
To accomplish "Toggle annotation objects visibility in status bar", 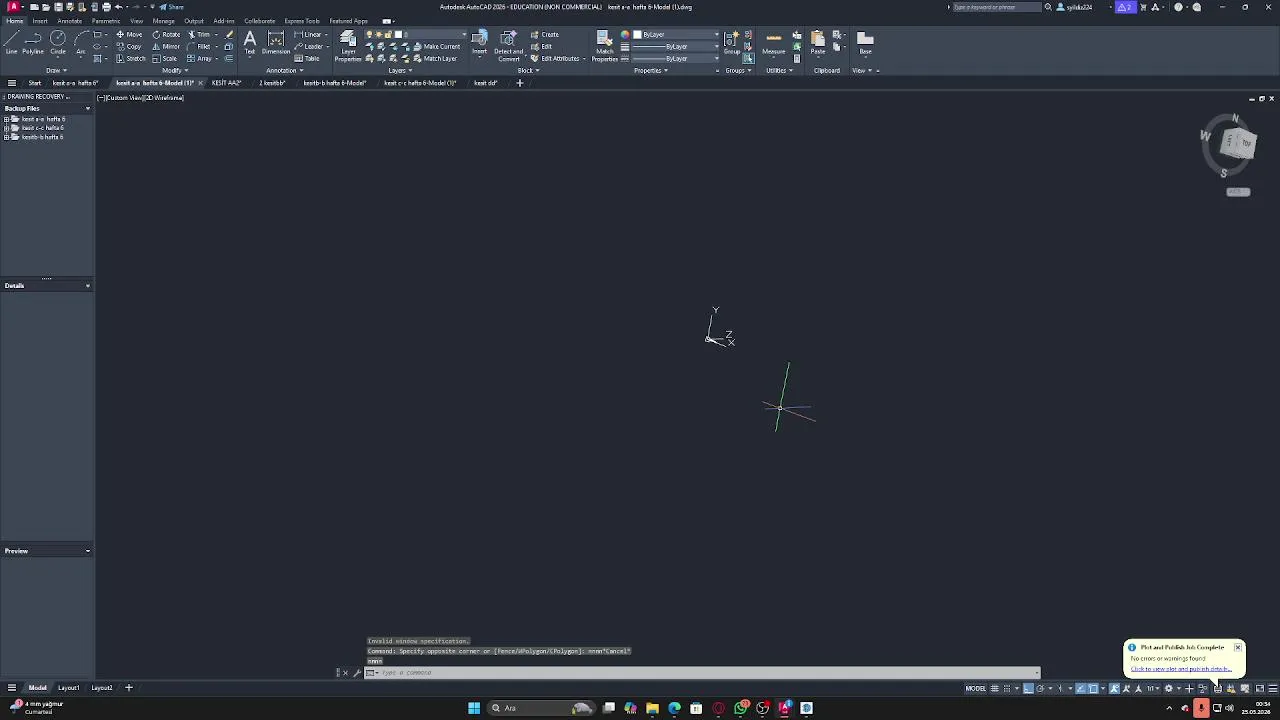I will [x=1114, y=688].
